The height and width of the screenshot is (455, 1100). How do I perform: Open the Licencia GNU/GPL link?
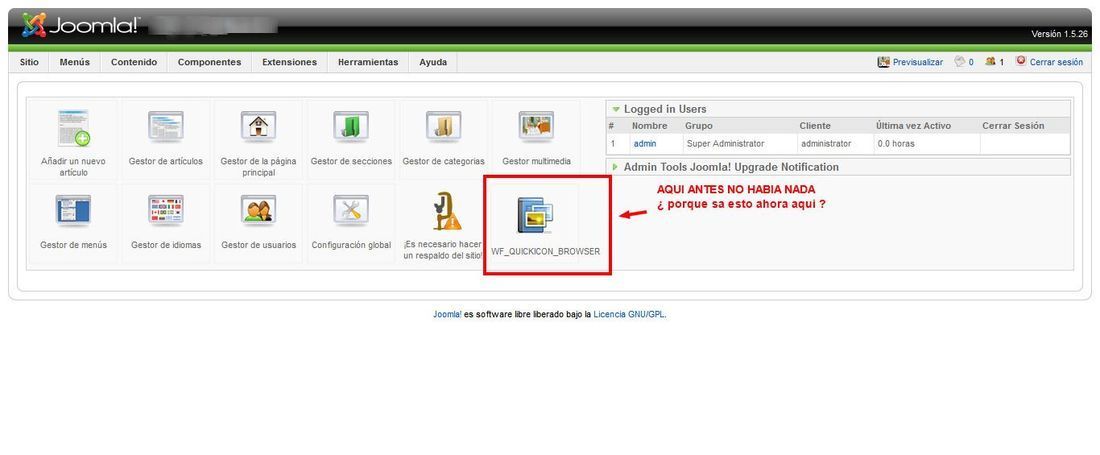coord(629,315)
